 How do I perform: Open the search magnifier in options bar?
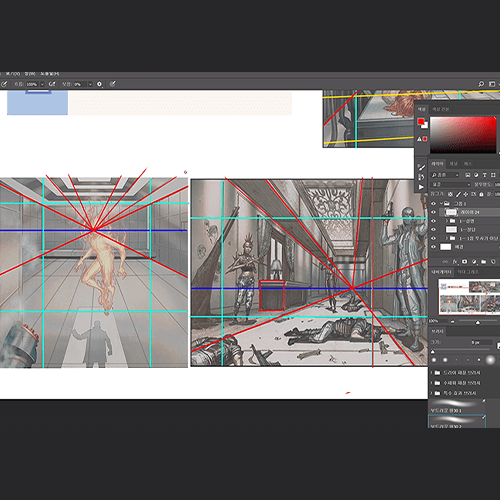pyautogui.click(x=481, y=84)
